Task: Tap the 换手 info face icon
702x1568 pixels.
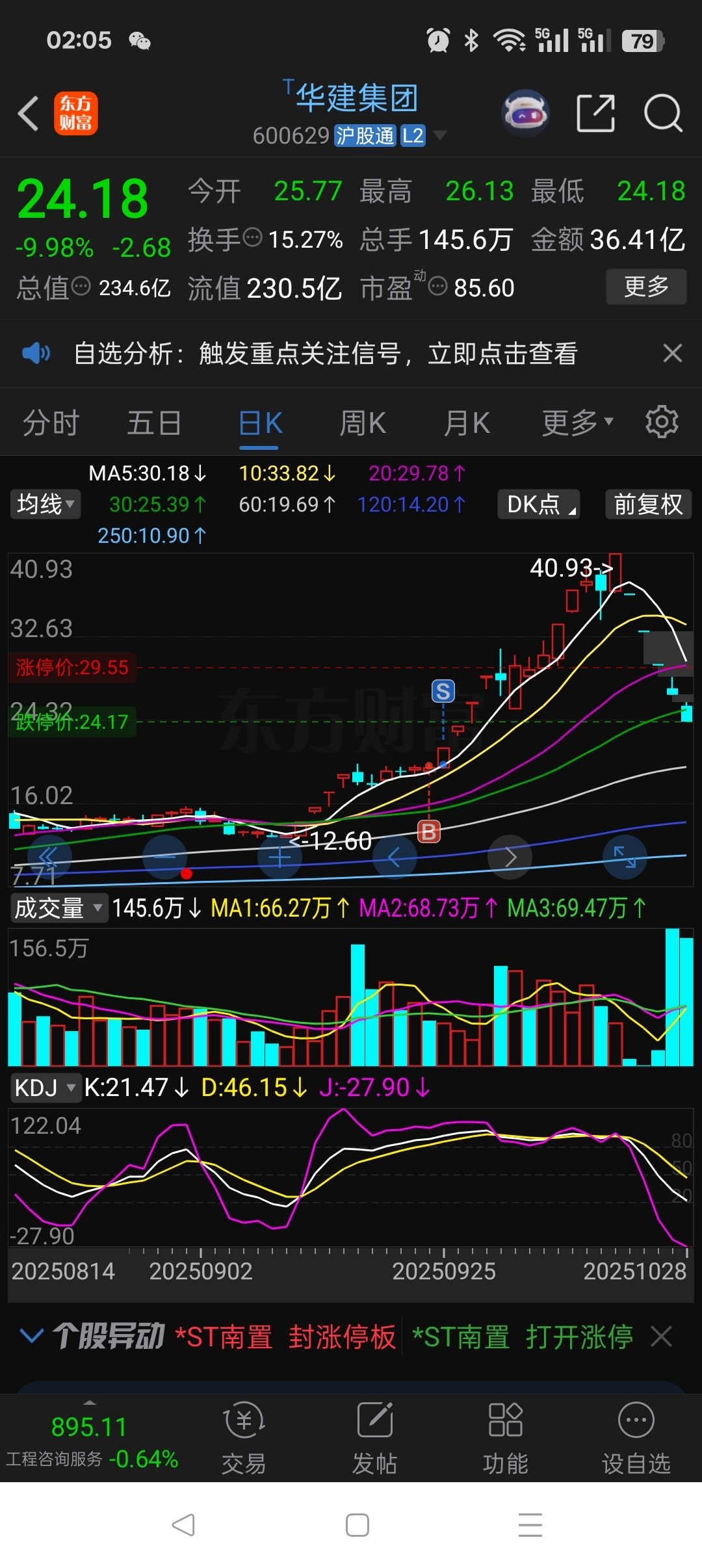Action: pos(253,237)
